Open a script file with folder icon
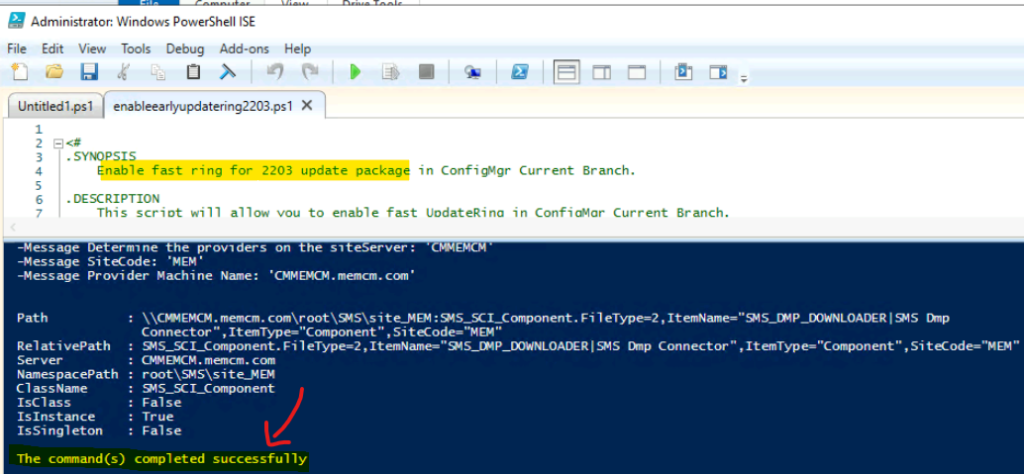Screen dimensions: 1024x474 tap(54, 71)
